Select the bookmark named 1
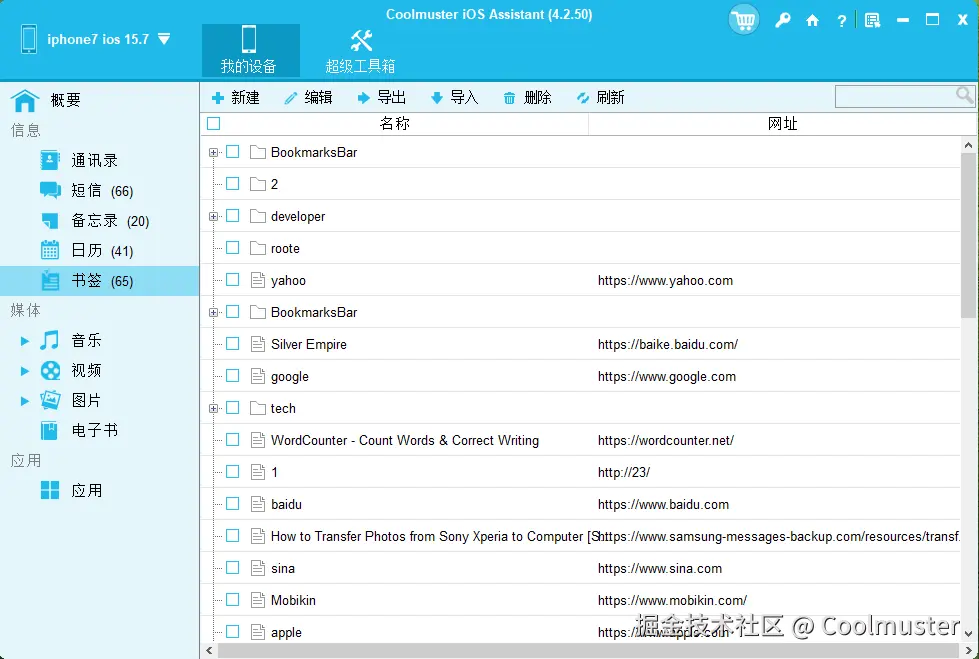This screenshot has width=979, height=659. pyautogui.click(x=580, y=472)
